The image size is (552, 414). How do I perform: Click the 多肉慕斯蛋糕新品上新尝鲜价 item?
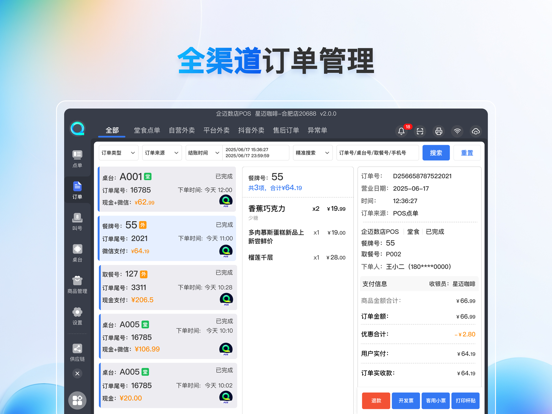coord(297,237)
